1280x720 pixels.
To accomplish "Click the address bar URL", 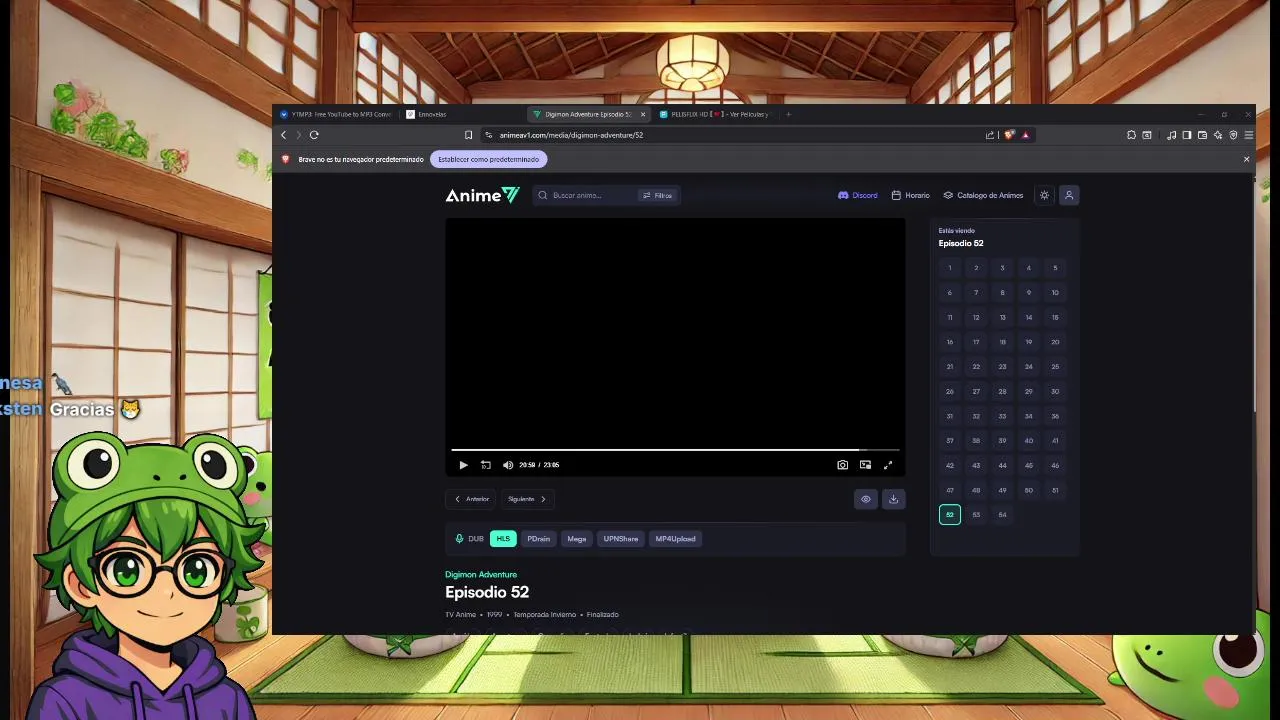I will 571,135.
